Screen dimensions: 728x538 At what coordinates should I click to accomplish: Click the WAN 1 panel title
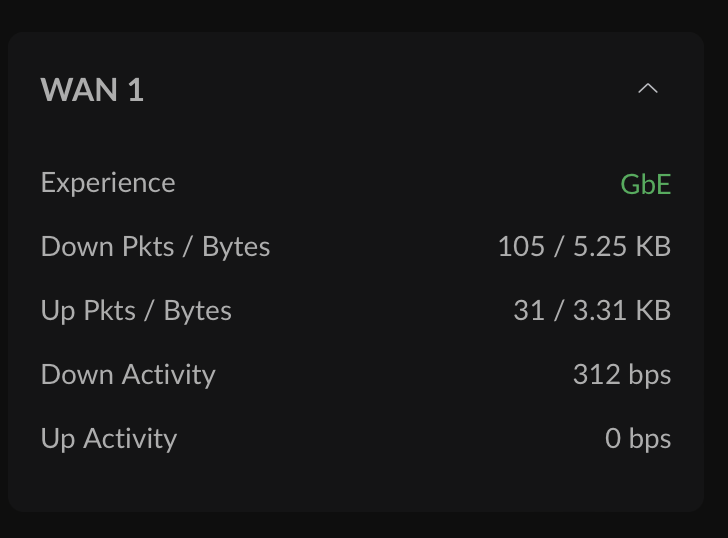click(x=92, y=90)
